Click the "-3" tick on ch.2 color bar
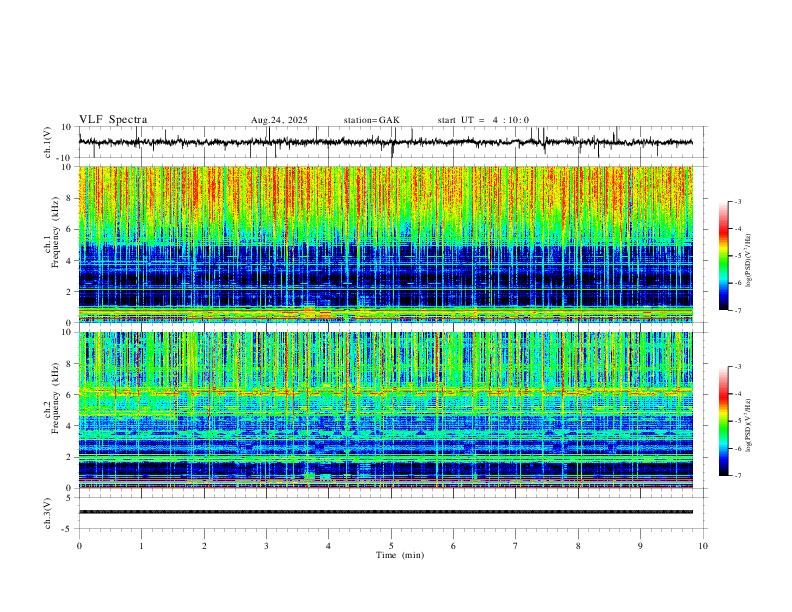The width and height of the screenshot is (792, 612). click(737, 367)
